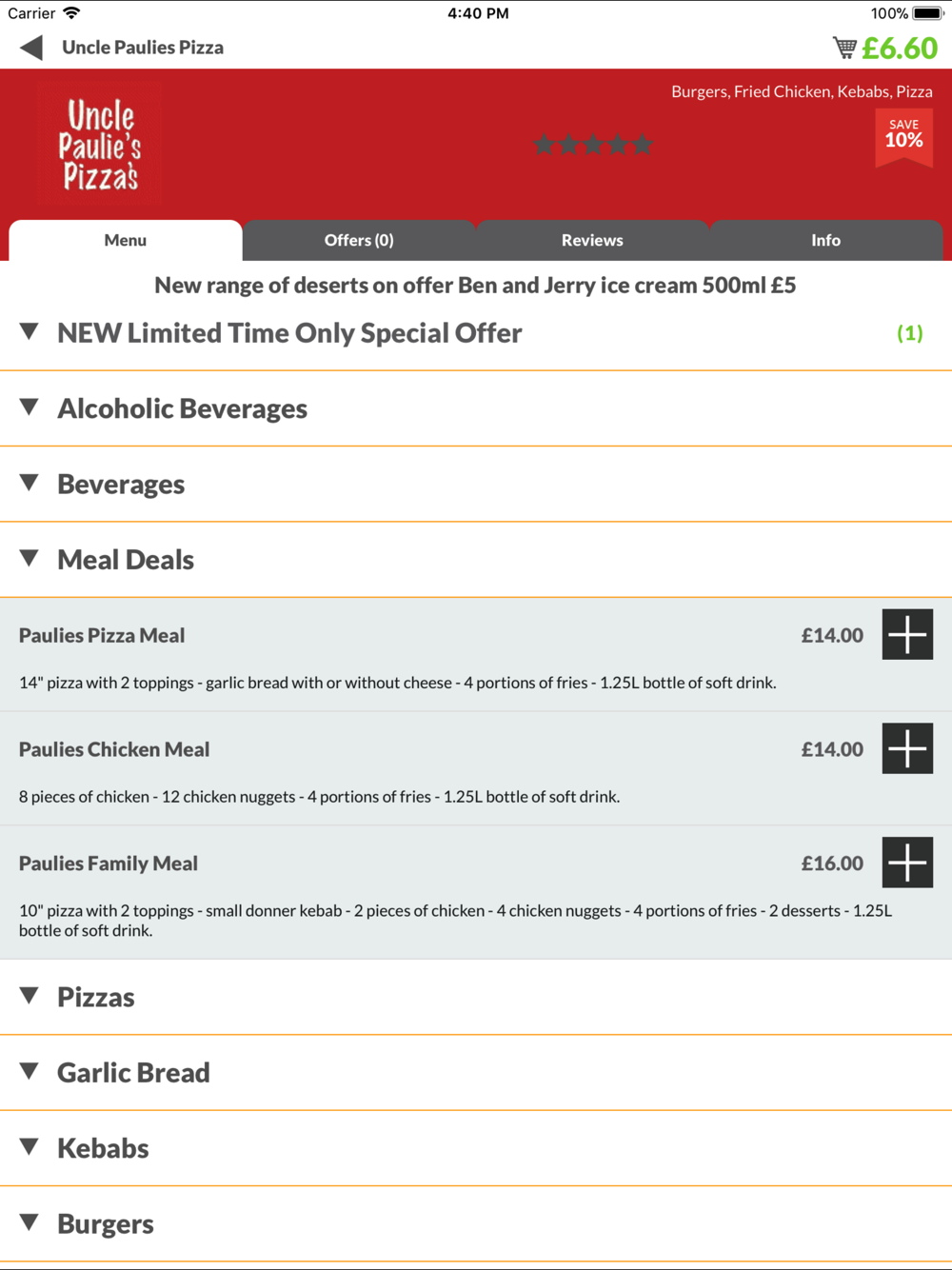Tap the Uncle Paulie's Pizza logo
The height and width of the screenshot is (1270, 952).
[100, 145]
